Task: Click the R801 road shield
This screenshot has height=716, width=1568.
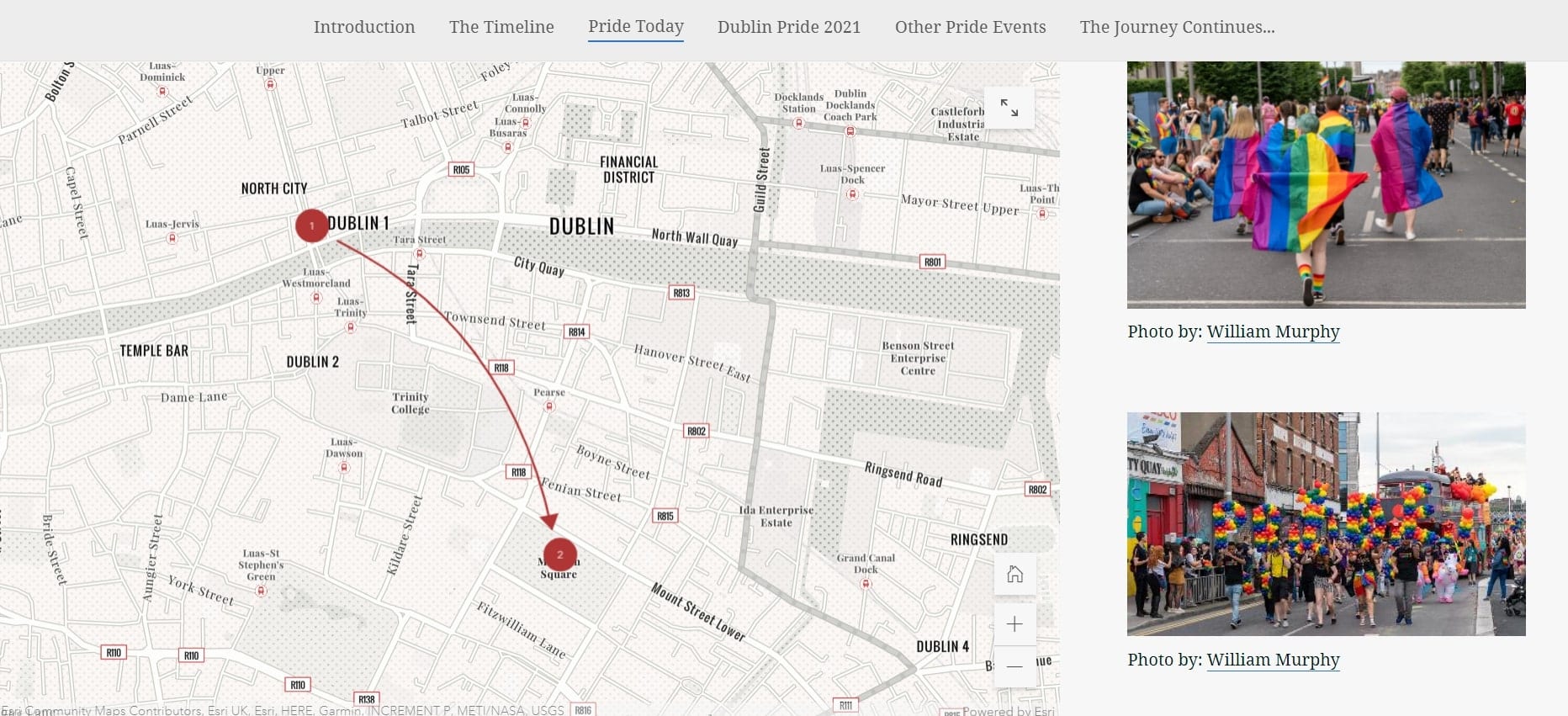Action: 933,262
